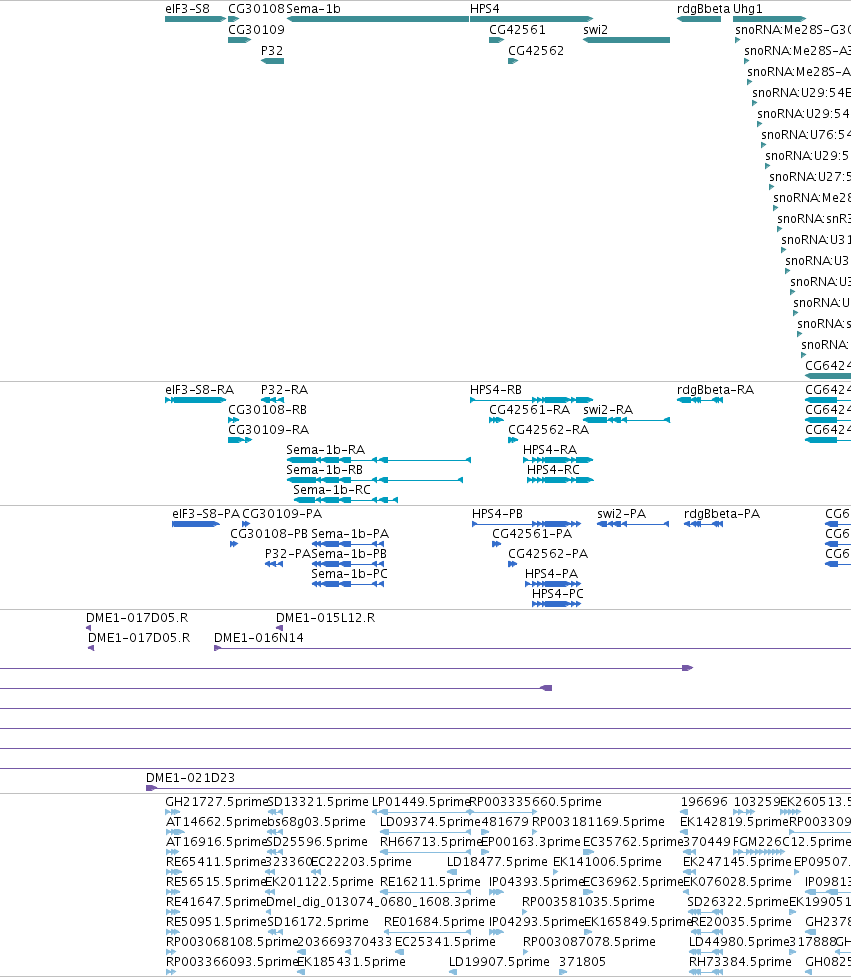Click the HPS4-PB protein feature
This screenshot has height=977, width=851.
coord(526,524)
